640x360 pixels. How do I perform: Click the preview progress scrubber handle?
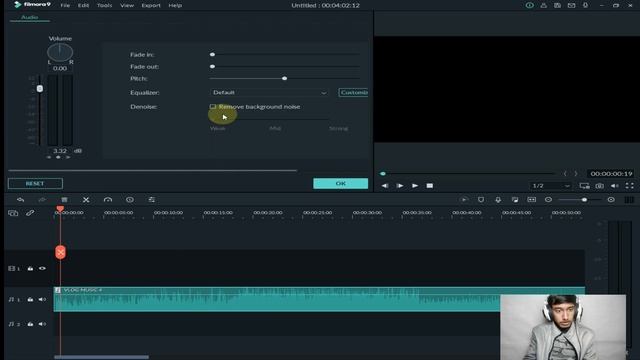(383, 173)
